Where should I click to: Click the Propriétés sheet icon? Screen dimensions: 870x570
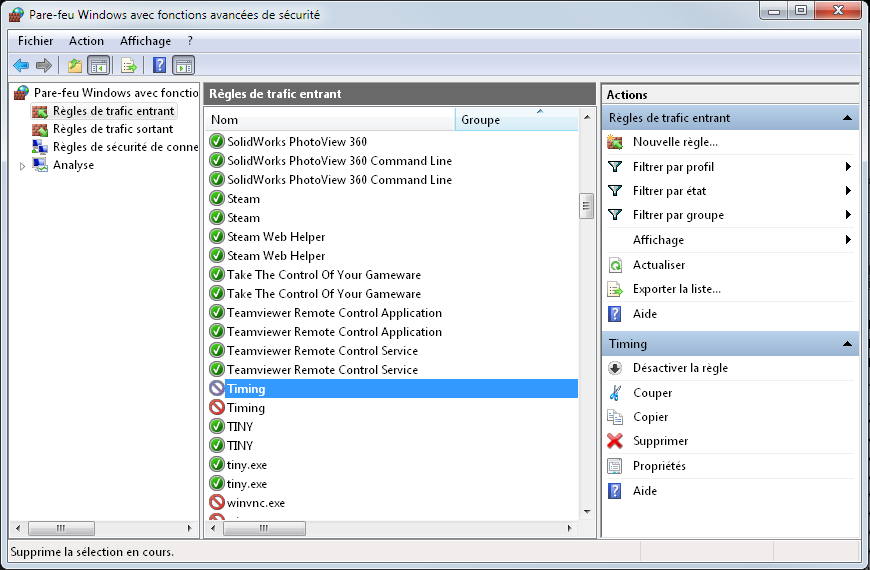[x=615, y=466]
